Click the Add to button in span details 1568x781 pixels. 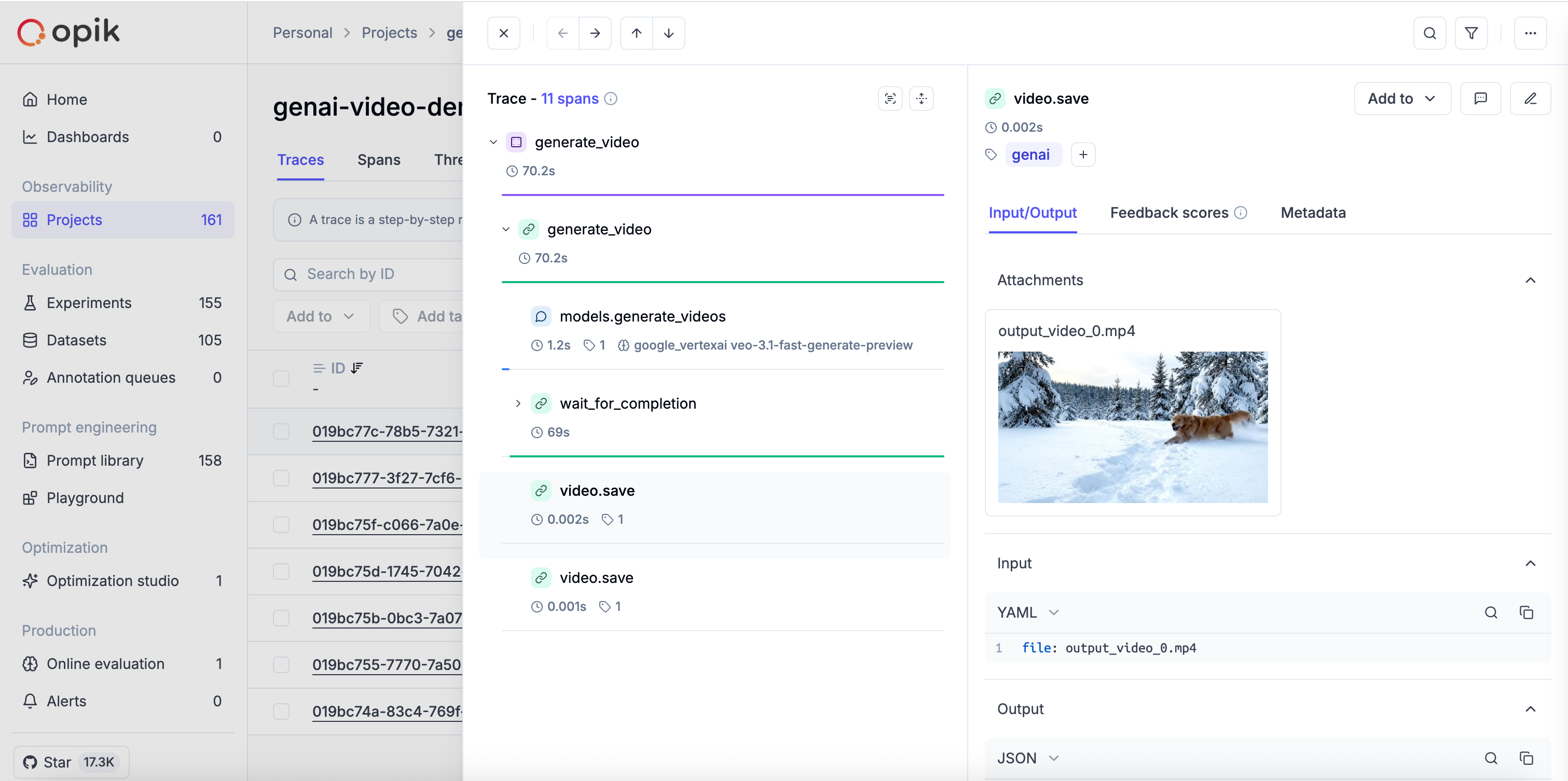(x=1401, y=99)
